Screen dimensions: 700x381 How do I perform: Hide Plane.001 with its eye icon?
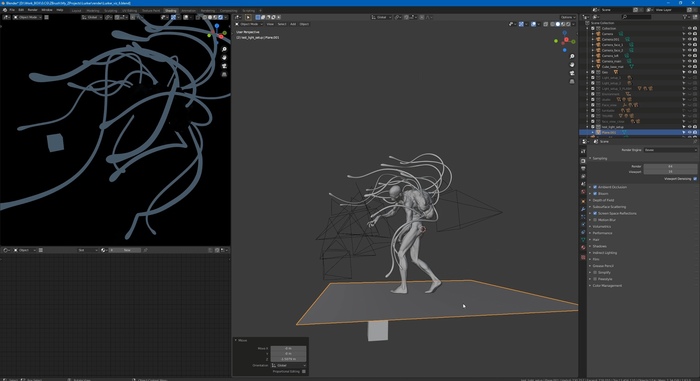click(689, 133)
